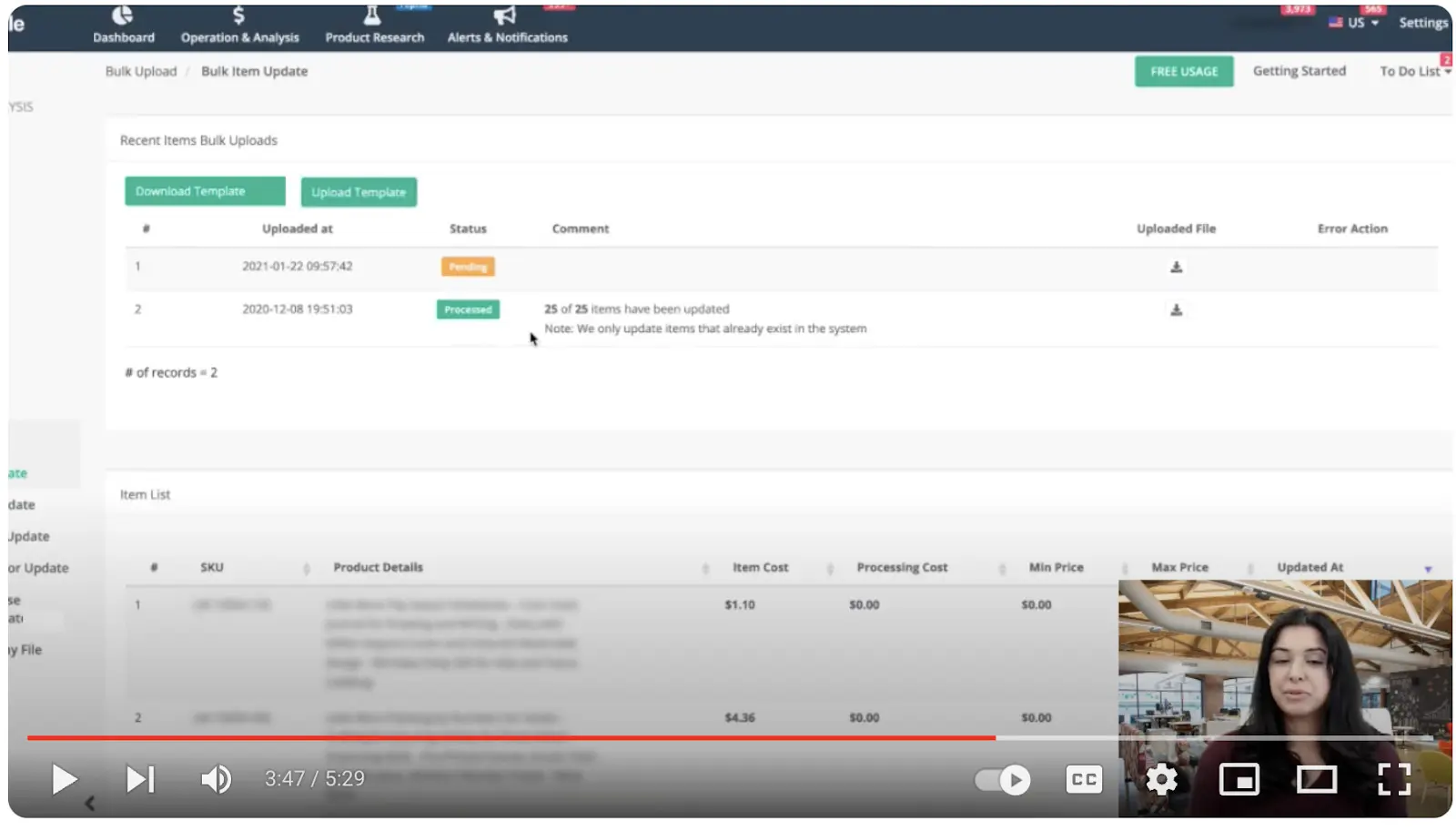This screenshot has height=831, width=1456.
Task: Download the pending upload's file
Action: click(x=1176, y=268)
